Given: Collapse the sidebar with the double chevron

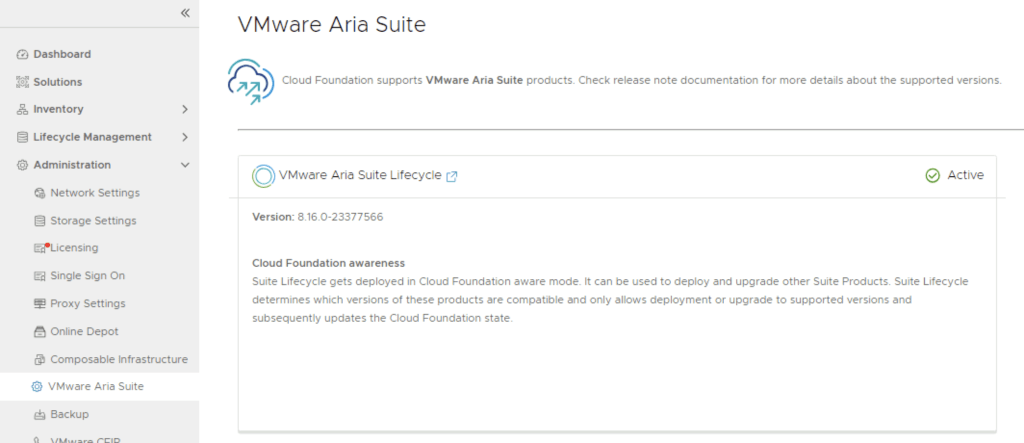Looking at the screenshot, I should pyautogui.click(x=185, y=12).
